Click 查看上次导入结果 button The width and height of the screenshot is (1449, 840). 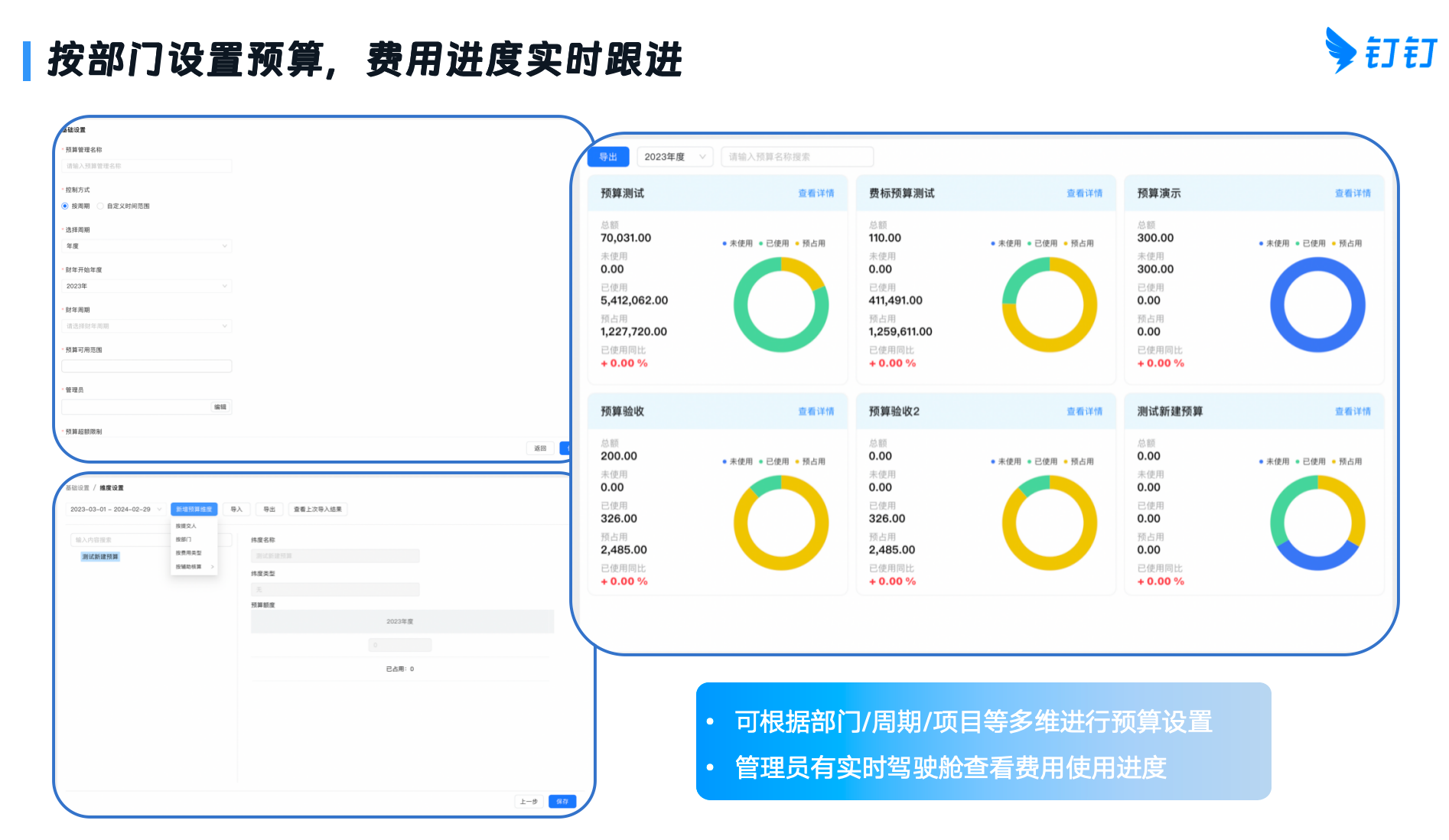pos(317,509)
